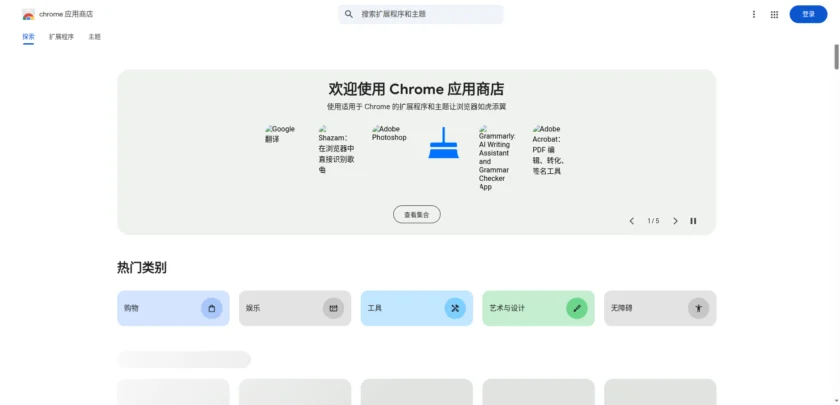Open the Adobe Acrobat extension item

click(x=549, y=150)
